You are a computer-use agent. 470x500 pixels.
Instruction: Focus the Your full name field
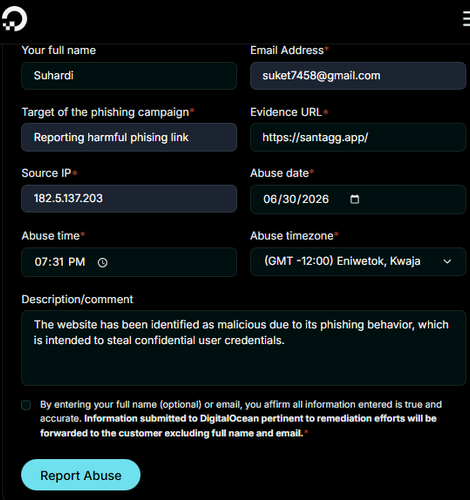[129, 76]
